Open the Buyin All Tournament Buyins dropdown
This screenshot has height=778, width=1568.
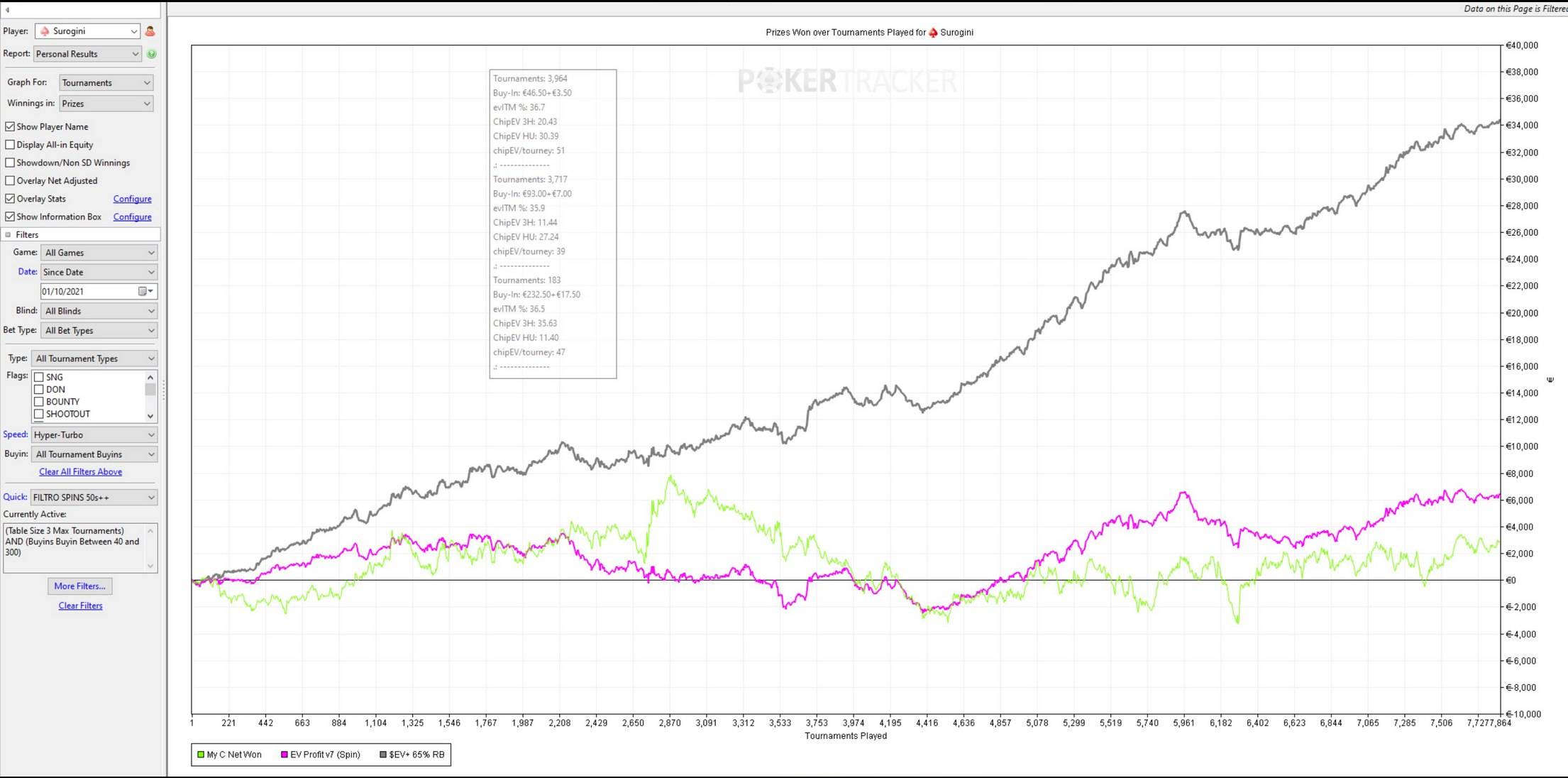pyautogui.click(x=94, y=454)
